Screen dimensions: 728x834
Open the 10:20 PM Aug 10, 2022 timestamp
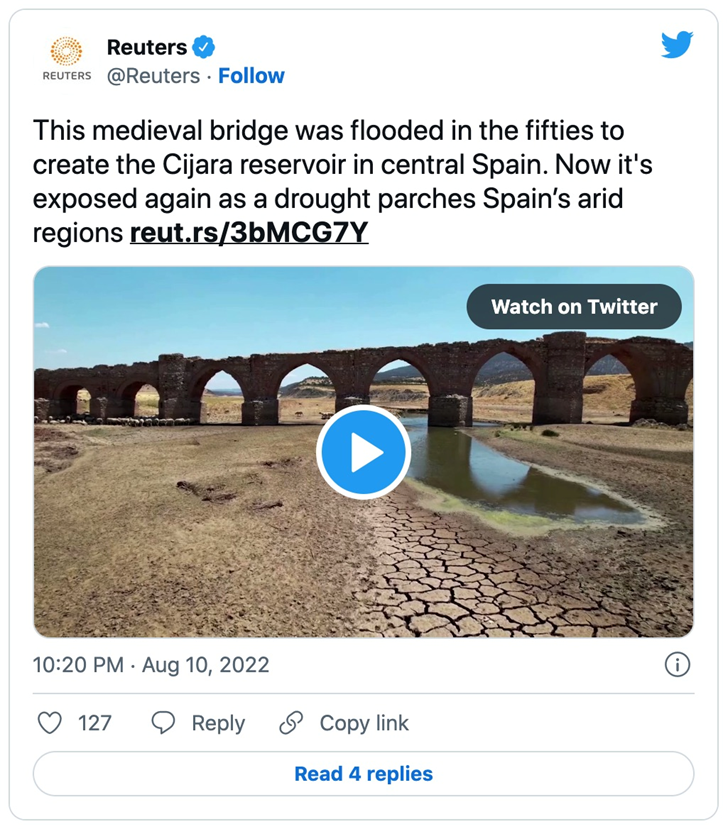coord(151,665)
